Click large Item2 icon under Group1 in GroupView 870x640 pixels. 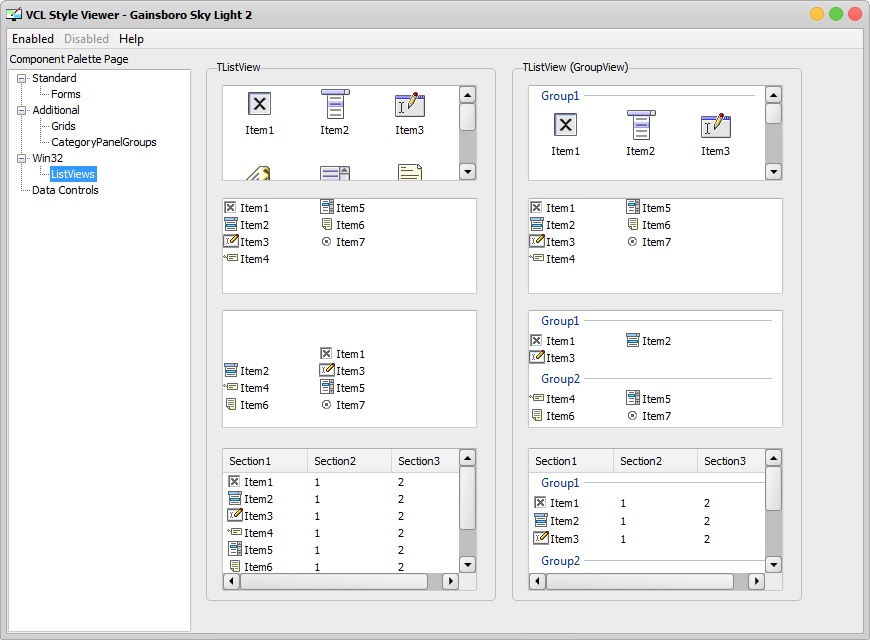click(641, 125)
